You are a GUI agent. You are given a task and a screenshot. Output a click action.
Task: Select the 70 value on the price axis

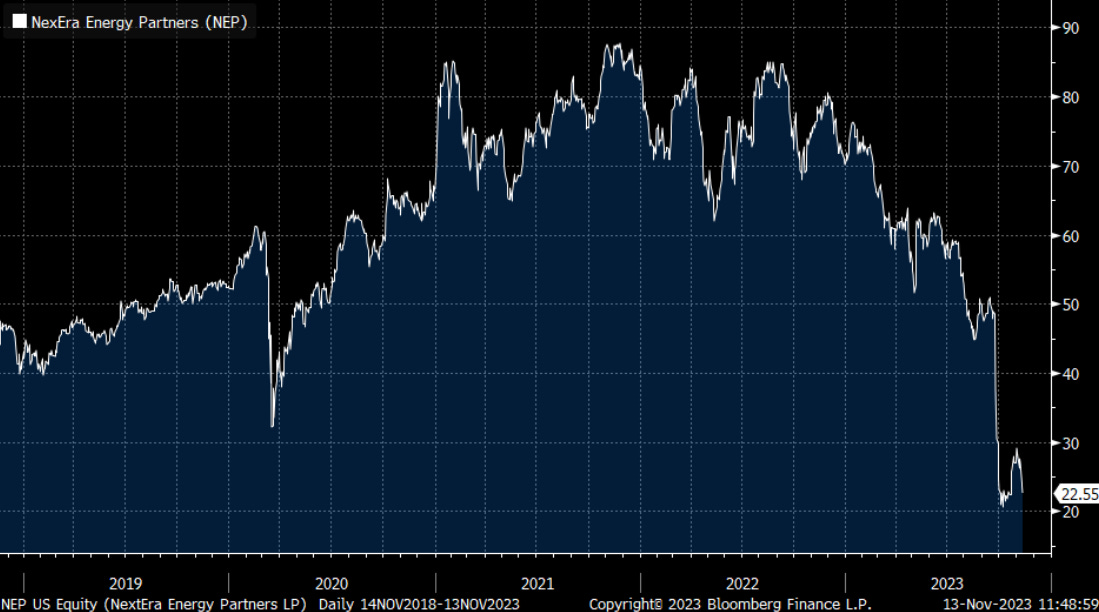coord(1071,167)
